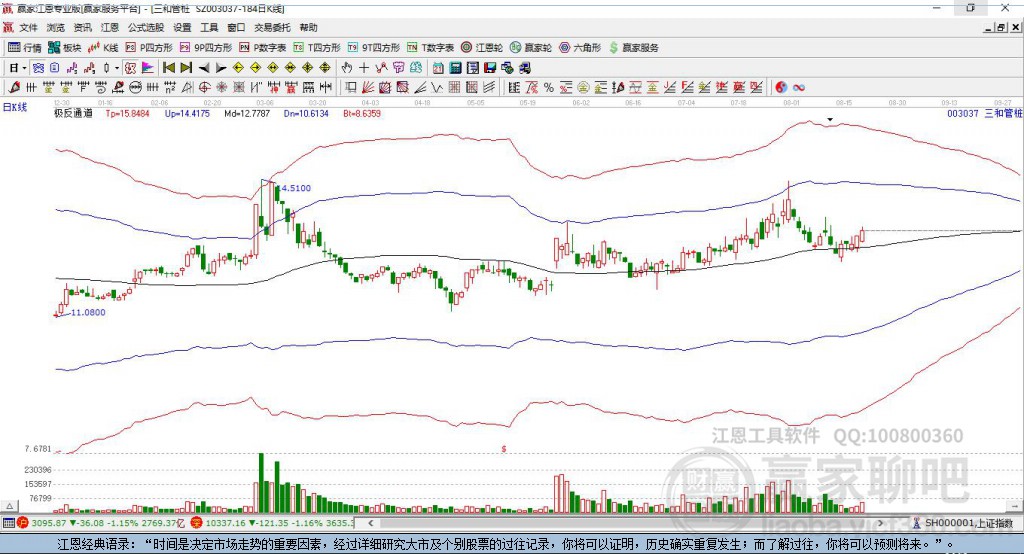The image size is (1024, 554).
Task: Click the percent sign retracement tool
Action: point(549,88)
